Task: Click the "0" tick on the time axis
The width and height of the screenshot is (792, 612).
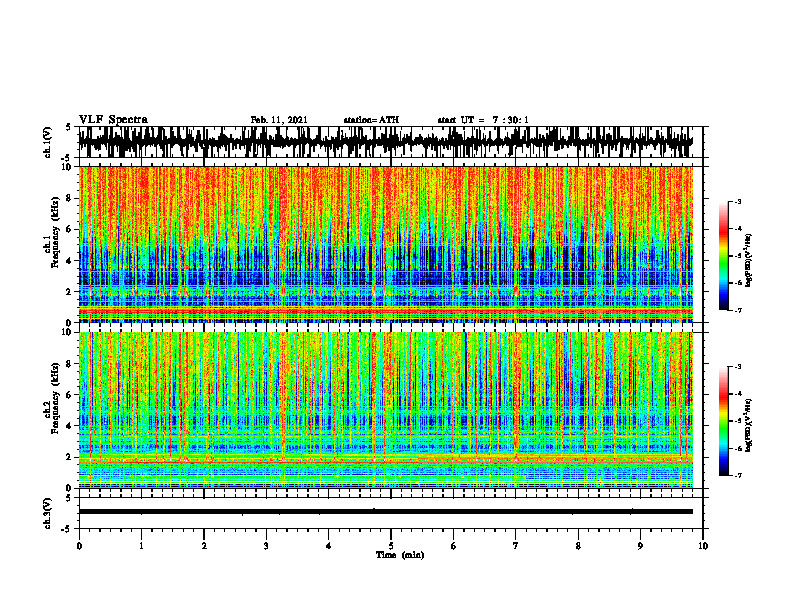Action: pyautogui.click(x=79, y=546)
